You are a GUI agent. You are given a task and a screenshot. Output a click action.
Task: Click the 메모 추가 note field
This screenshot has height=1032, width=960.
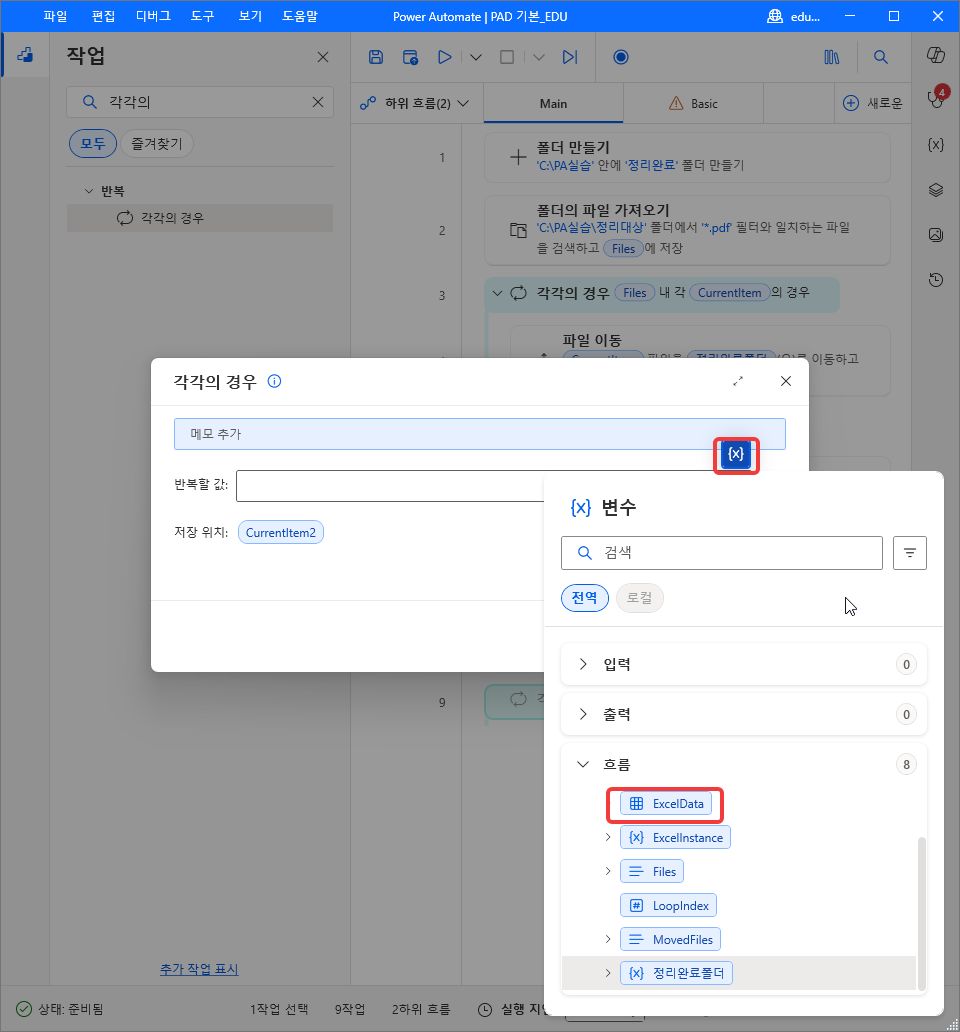(x=480, y=434)
